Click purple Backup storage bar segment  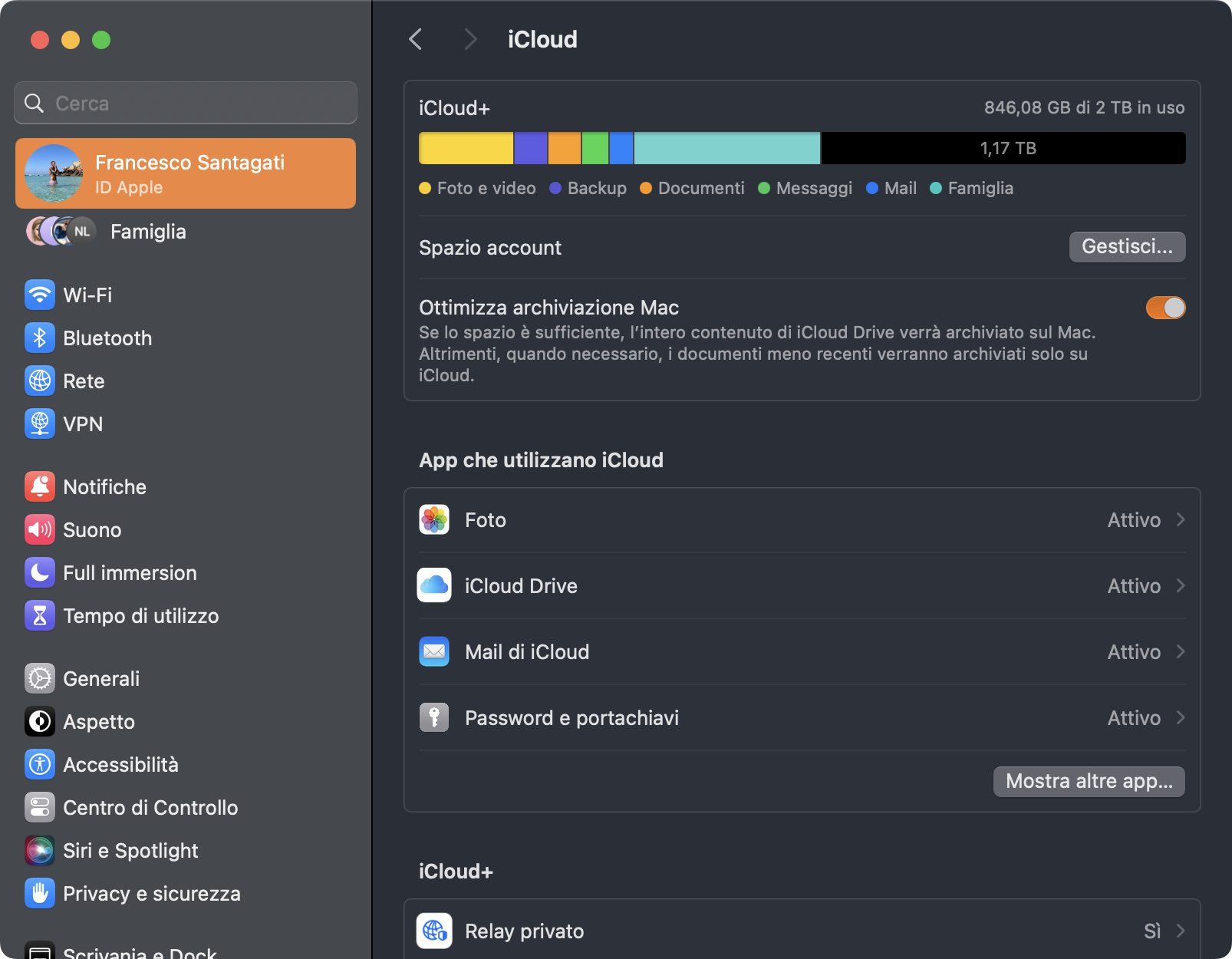click(x=531, y=148)
